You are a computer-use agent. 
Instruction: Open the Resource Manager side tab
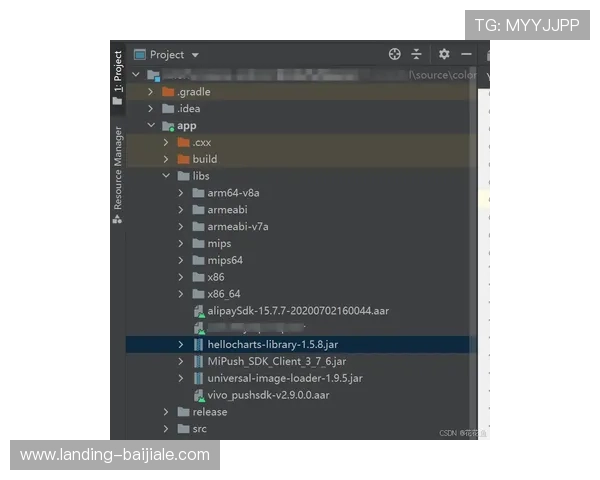pyautogui.click(x=118, y=175)
